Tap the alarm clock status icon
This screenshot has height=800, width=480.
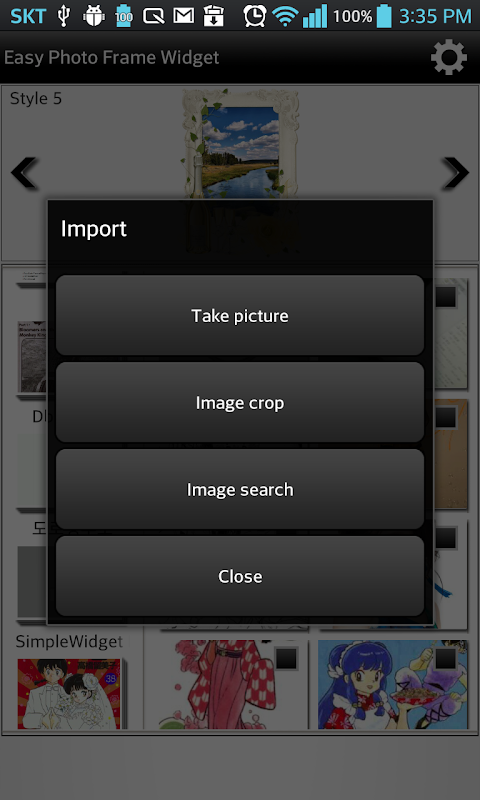click(255, 16)
